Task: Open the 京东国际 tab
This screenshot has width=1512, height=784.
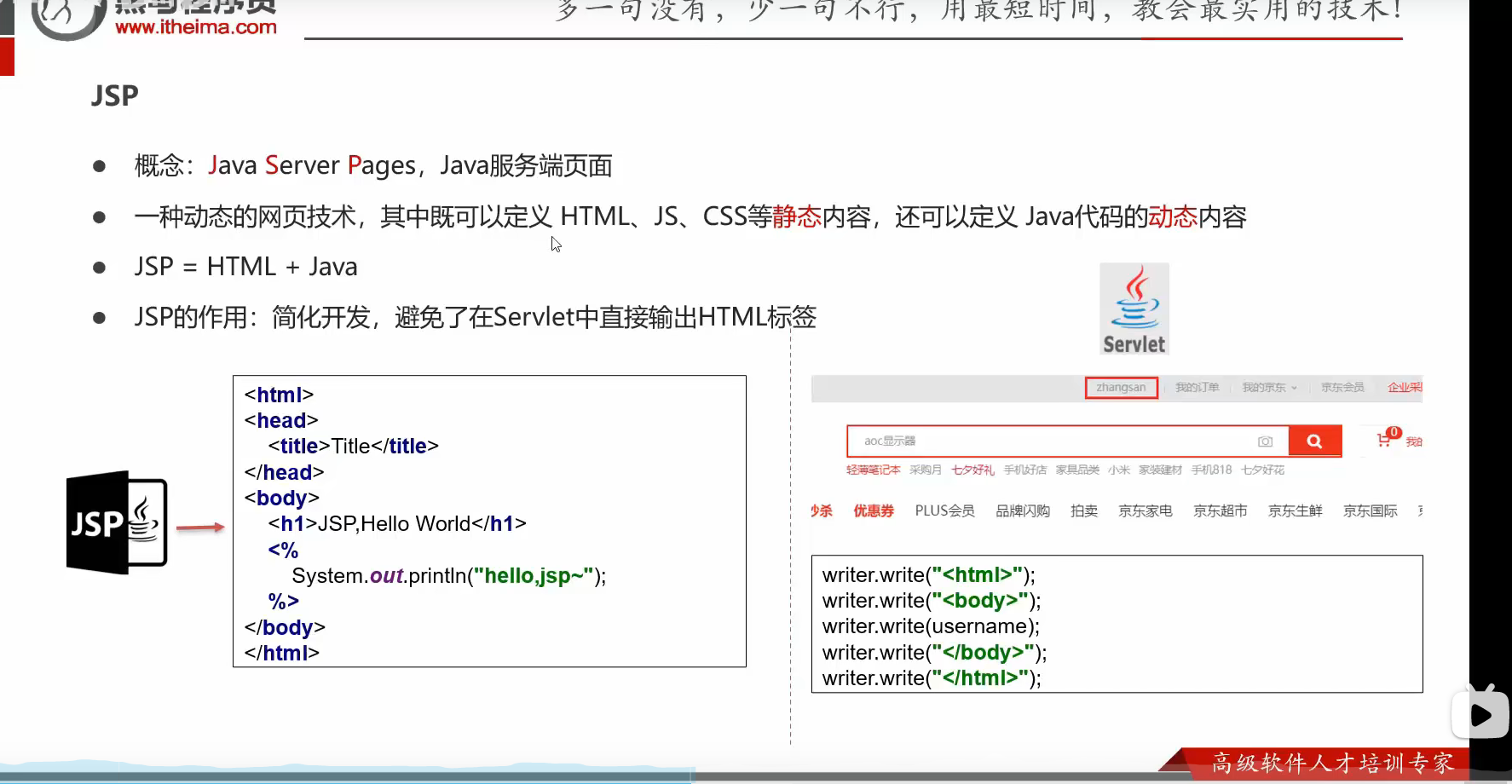Action: 1371,510
